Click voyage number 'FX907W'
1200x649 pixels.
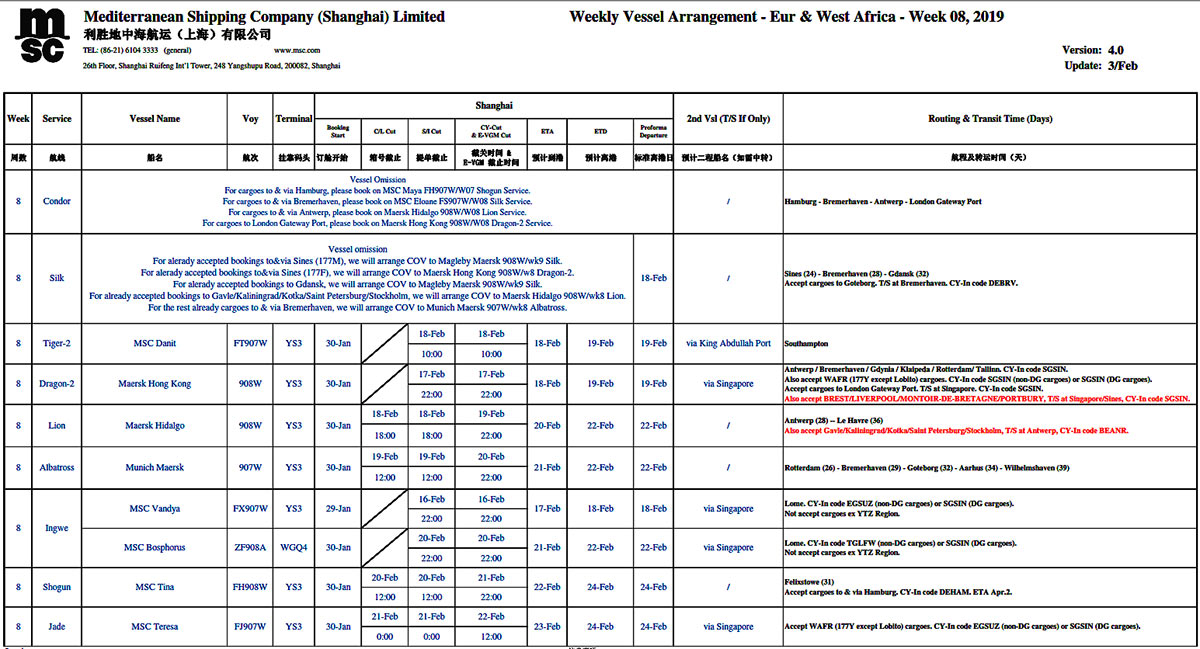251,508
